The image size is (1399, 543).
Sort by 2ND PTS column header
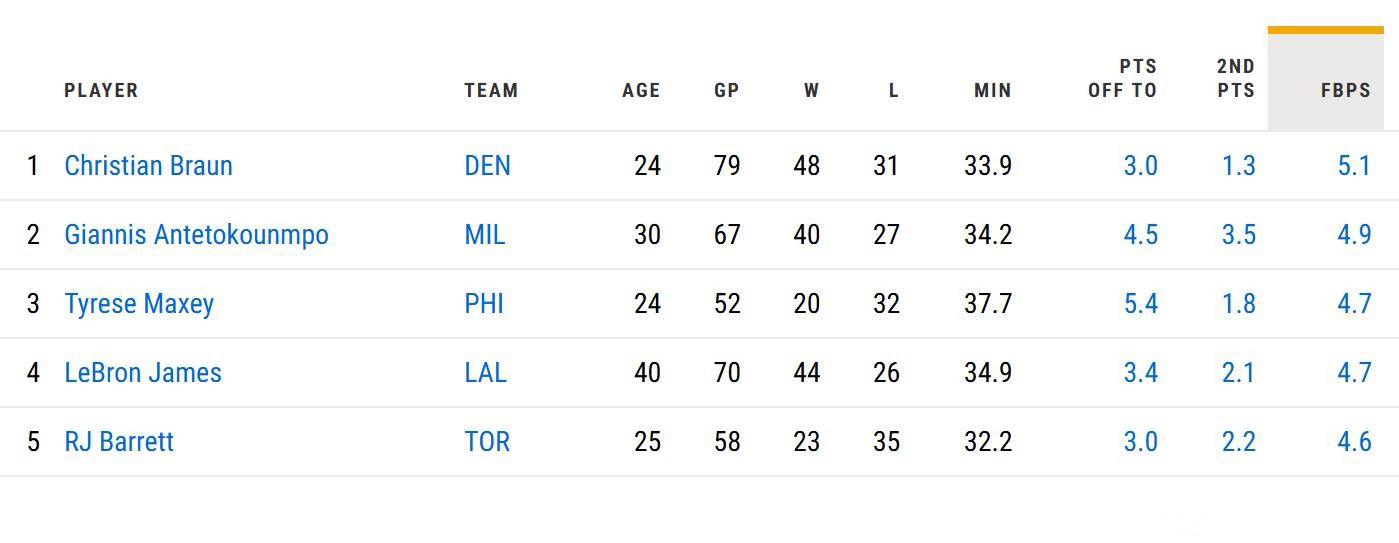[x=1236, y=79]
